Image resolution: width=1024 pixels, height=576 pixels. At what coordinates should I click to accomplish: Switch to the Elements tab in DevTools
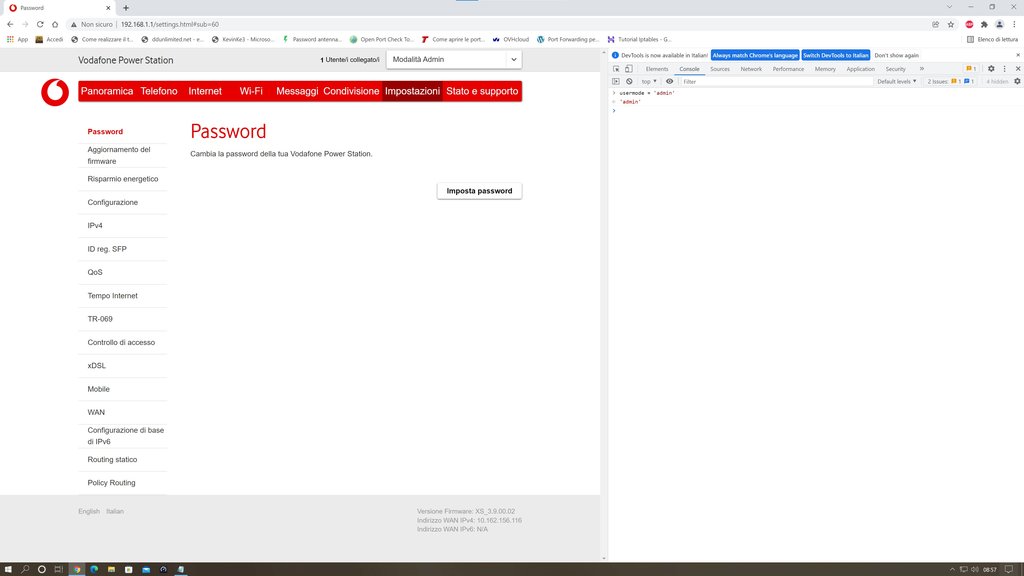coord(656,69)
